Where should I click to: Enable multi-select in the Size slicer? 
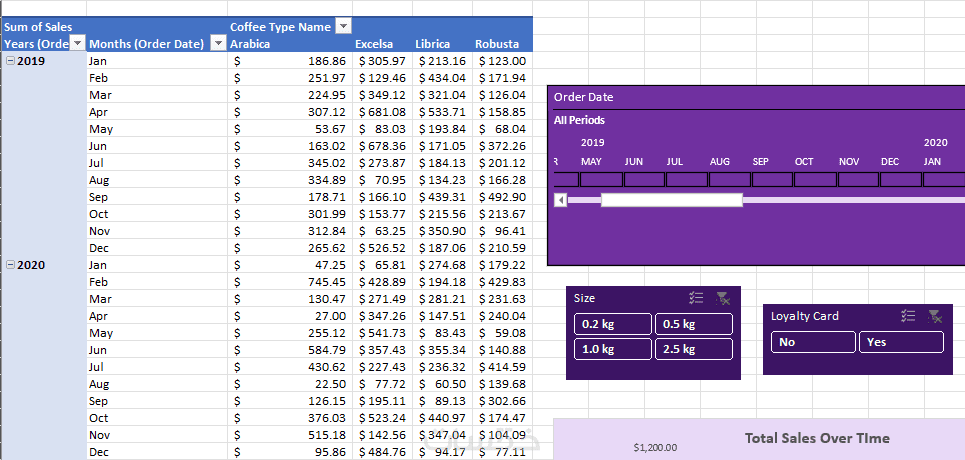(697, 298)
